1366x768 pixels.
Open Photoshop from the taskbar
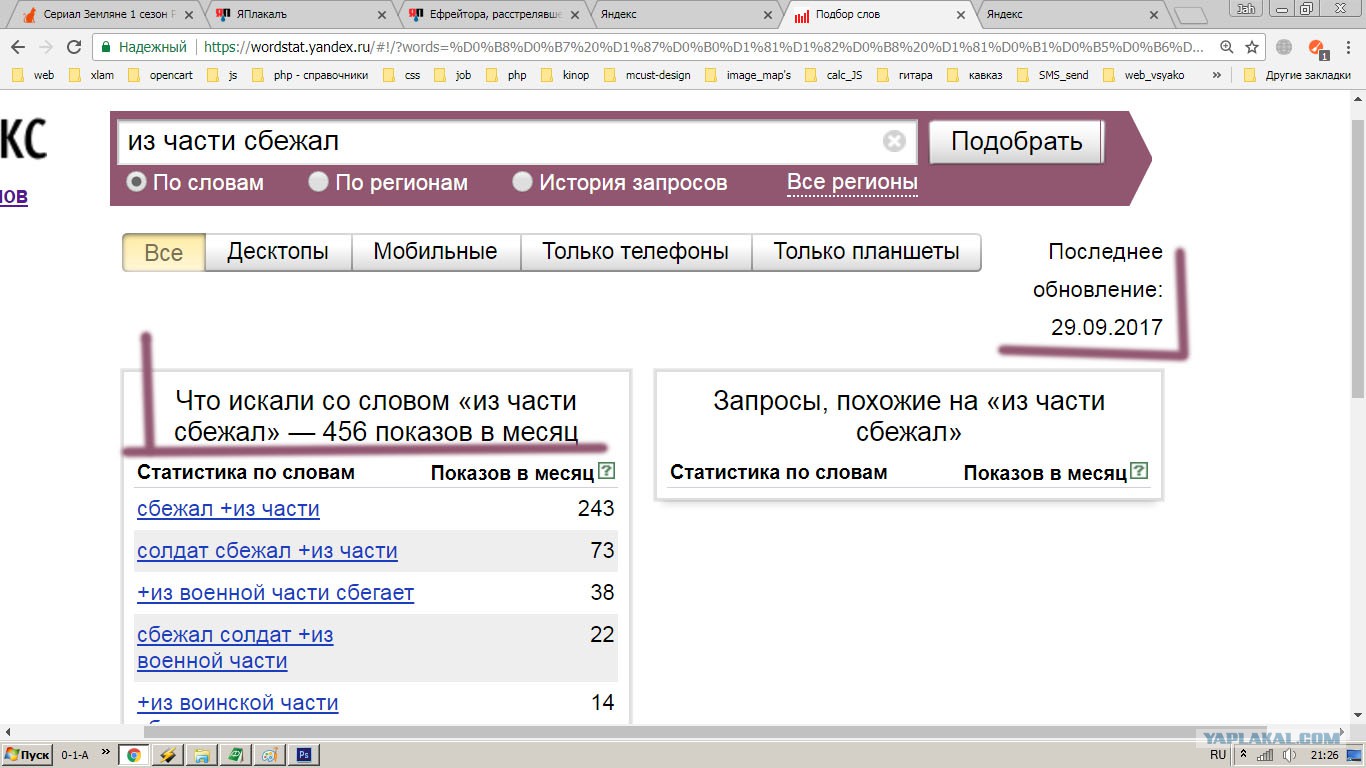tap(304, 755)
